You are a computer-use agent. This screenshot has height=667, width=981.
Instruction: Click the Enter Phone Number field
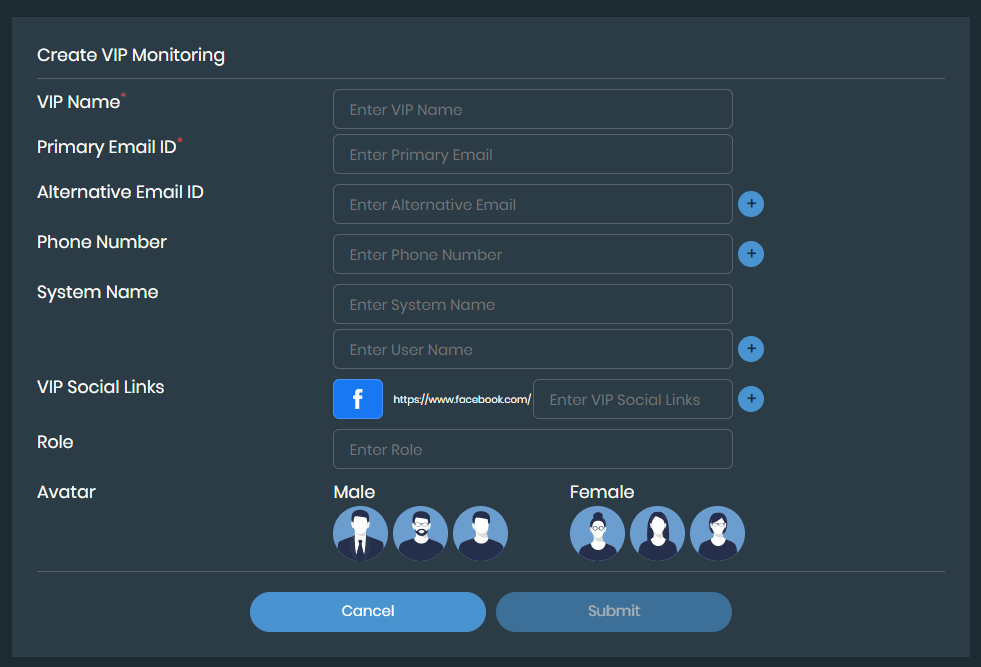tap(532, 254)
